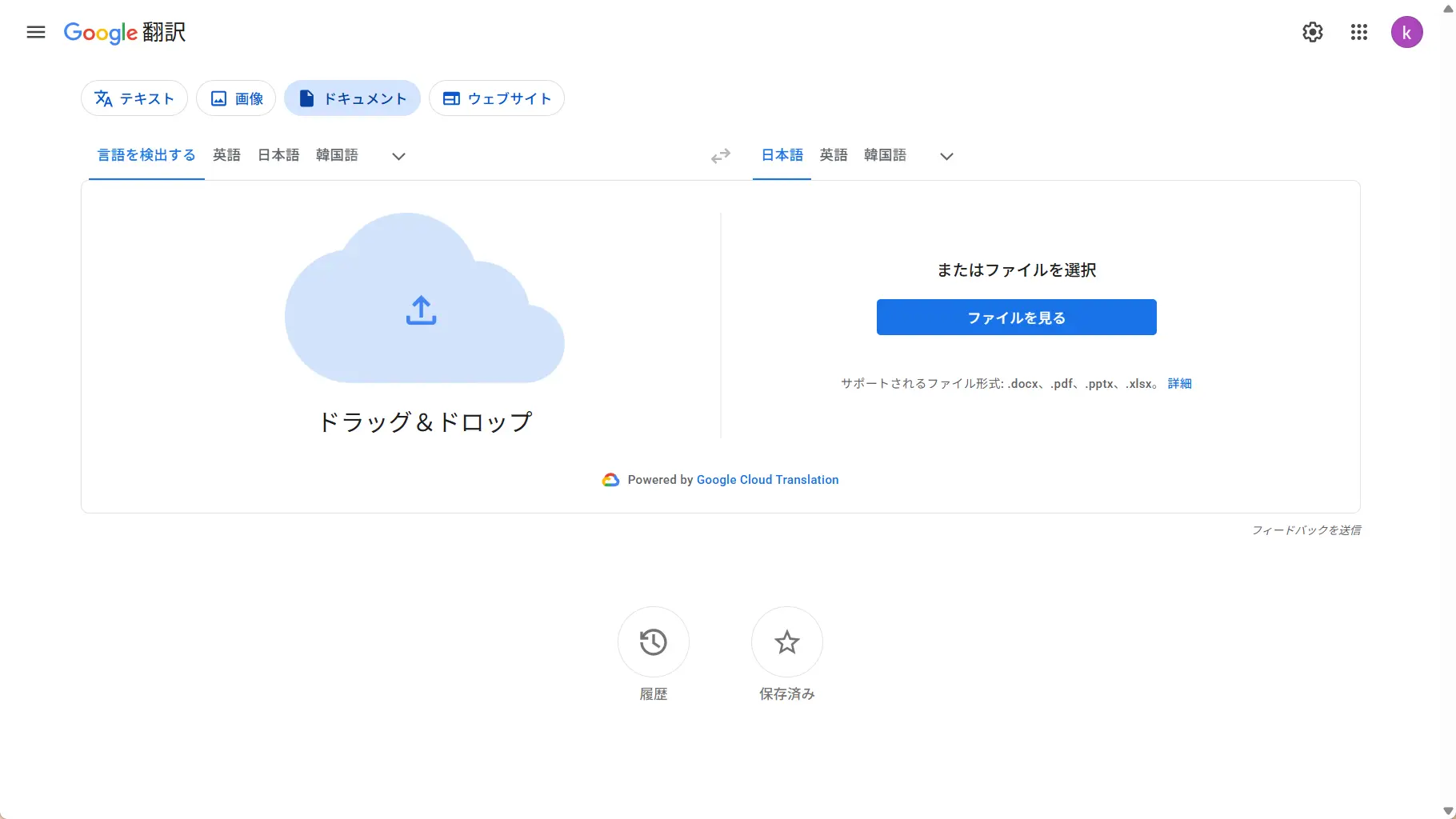Screen dimensions: 1456x819
Task: Open the 履歴 history icon
Action: (x=654, y=642)
